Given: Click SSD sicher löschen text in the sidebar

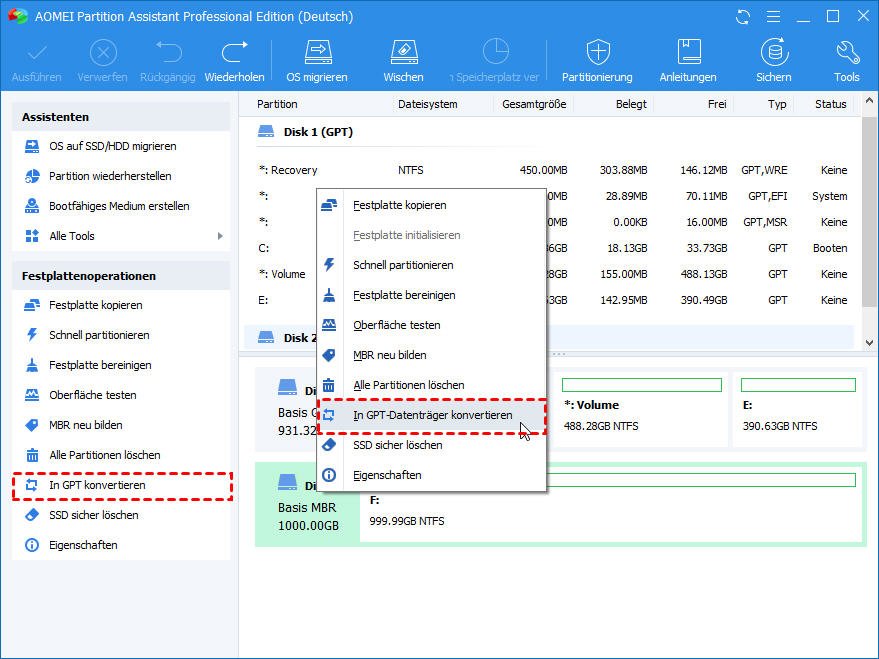Looking at the screenshot, I should pyautogui.click(x=94, y=515).
